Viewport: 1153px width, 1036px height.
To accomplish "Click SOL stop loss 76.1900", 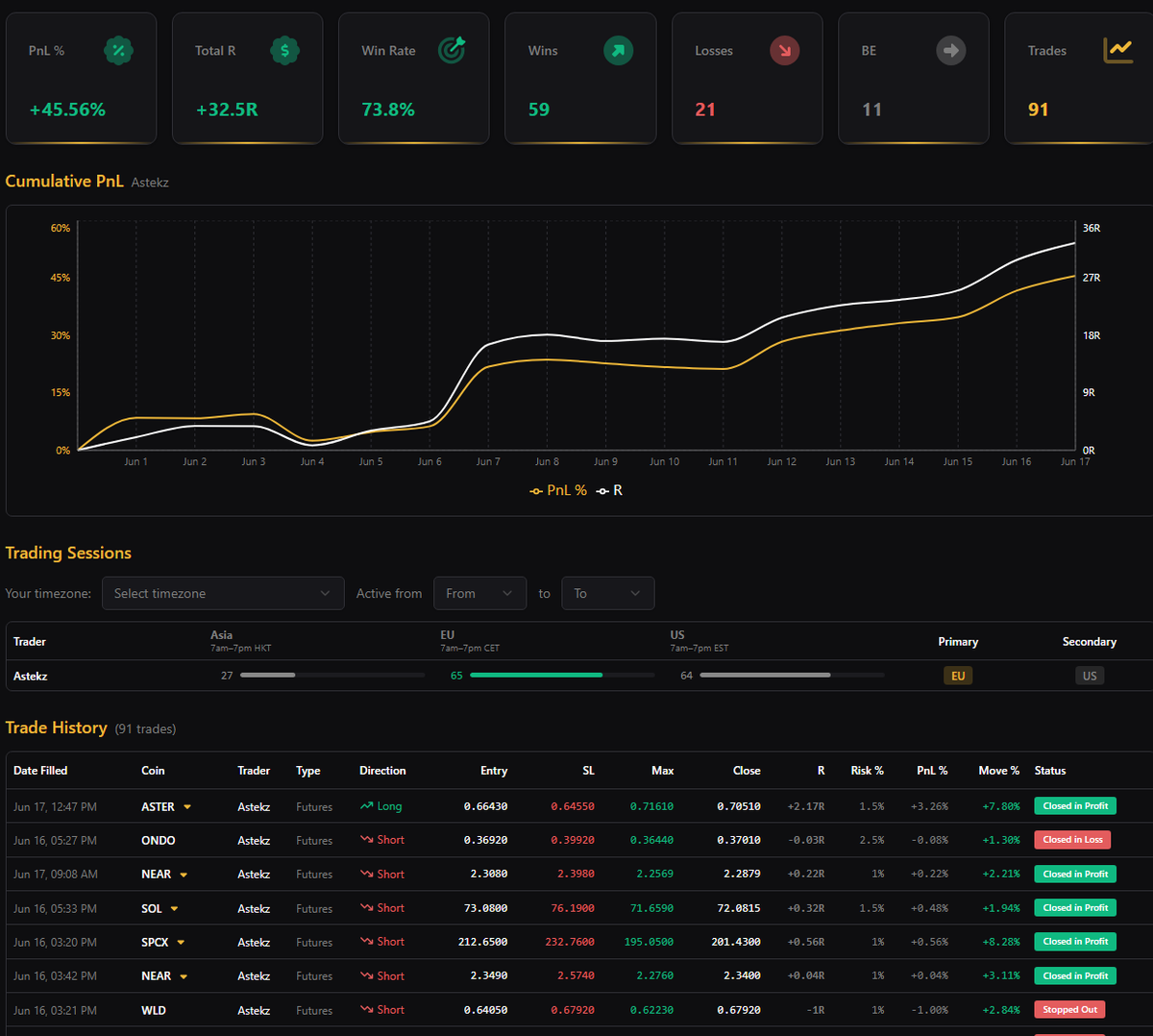I will click(573, 908).
